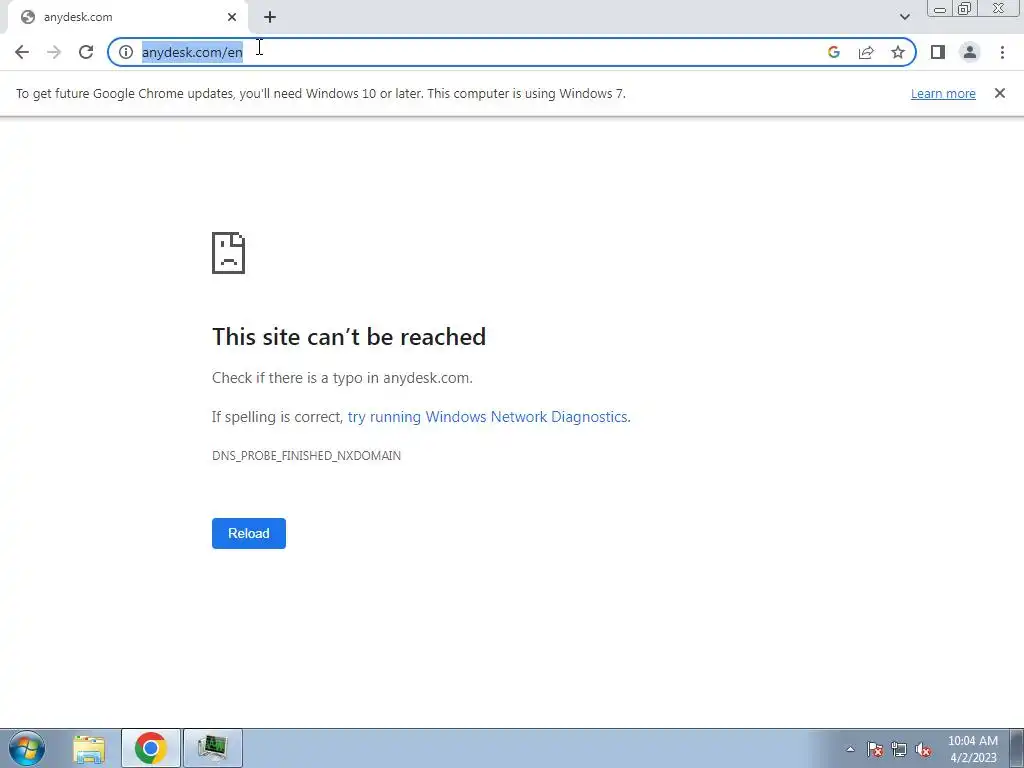Go back to the previous page

(22, 52)
